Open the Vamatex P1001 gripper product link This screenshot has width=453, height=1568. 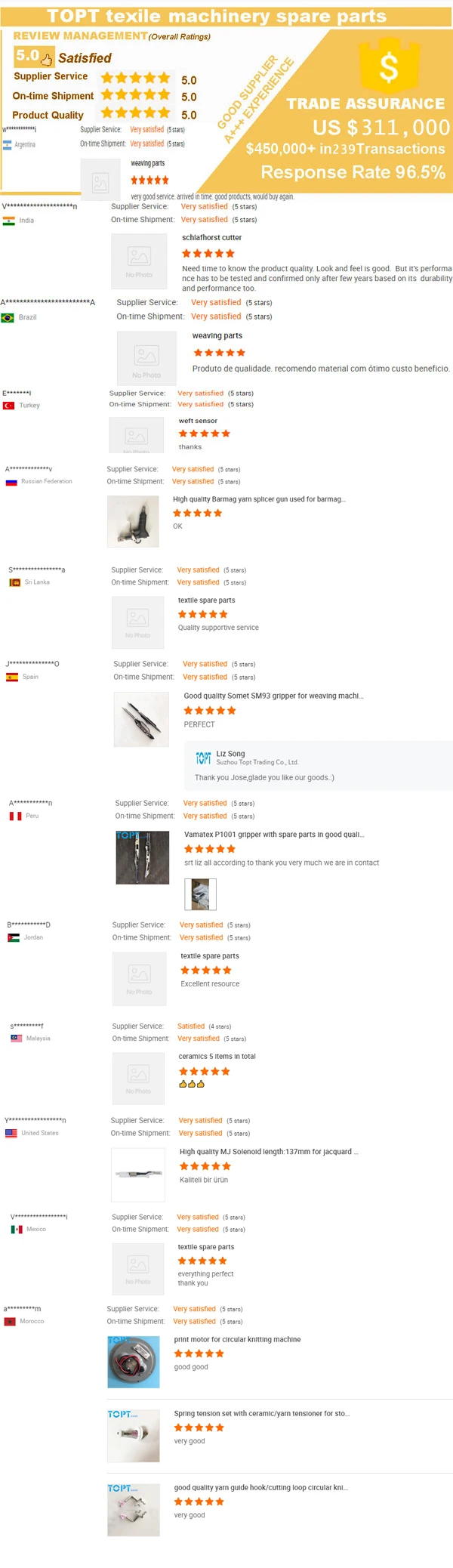tap(273, 835)
